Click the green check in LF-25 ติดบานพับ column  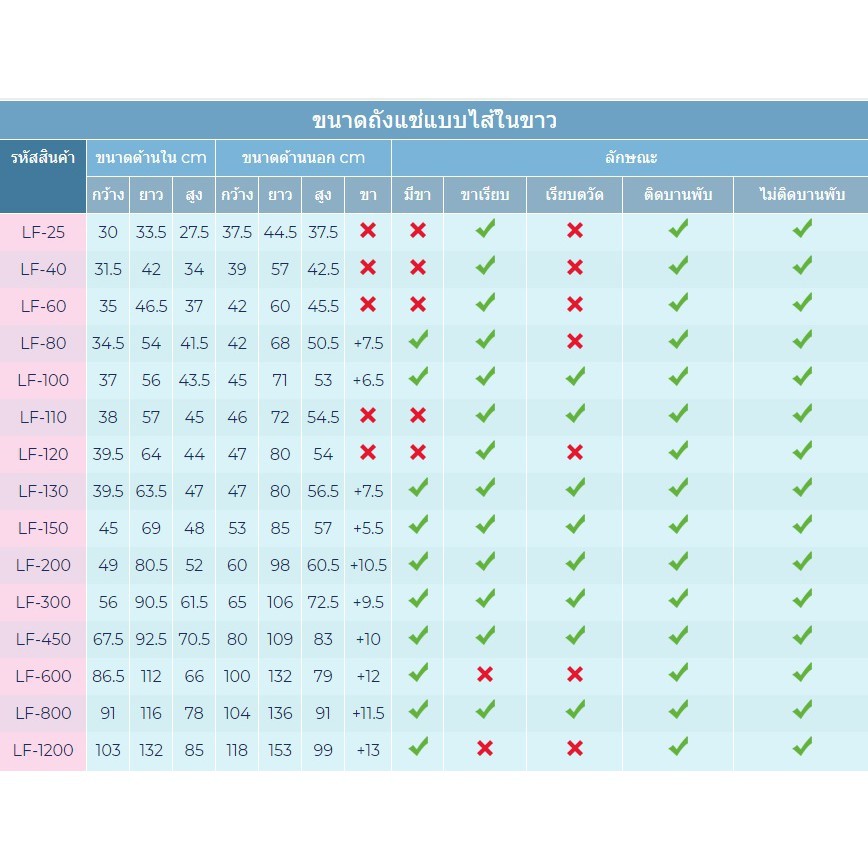coord(678,230)
